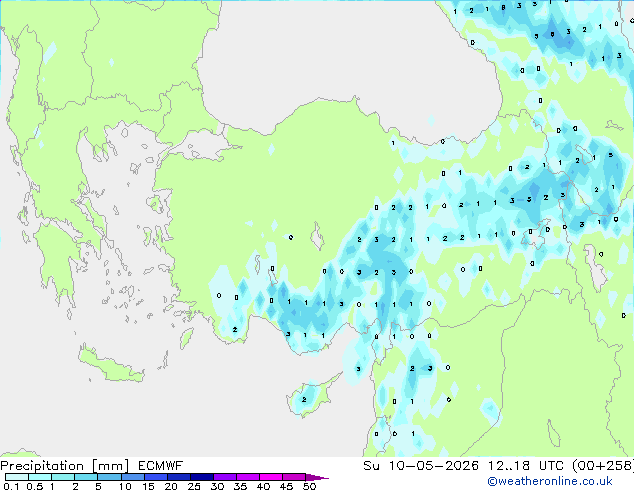634x490 pixels.
Task: Click the legend value label '25'
Action: [x=194, y=486]
